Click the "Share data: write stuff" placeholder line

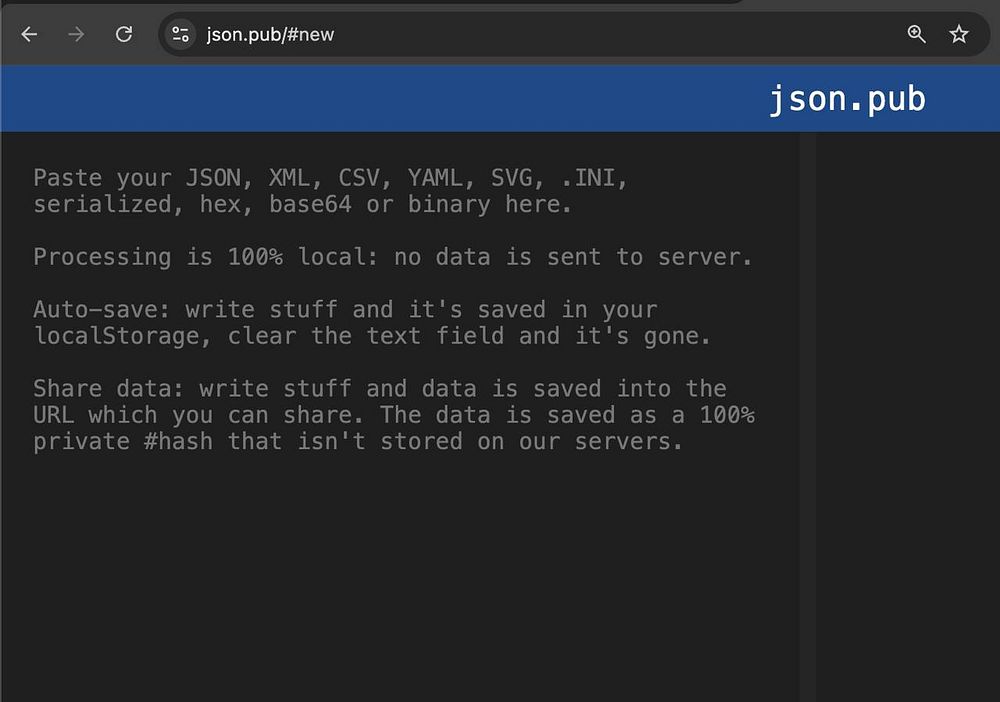[x=380, y=389]
